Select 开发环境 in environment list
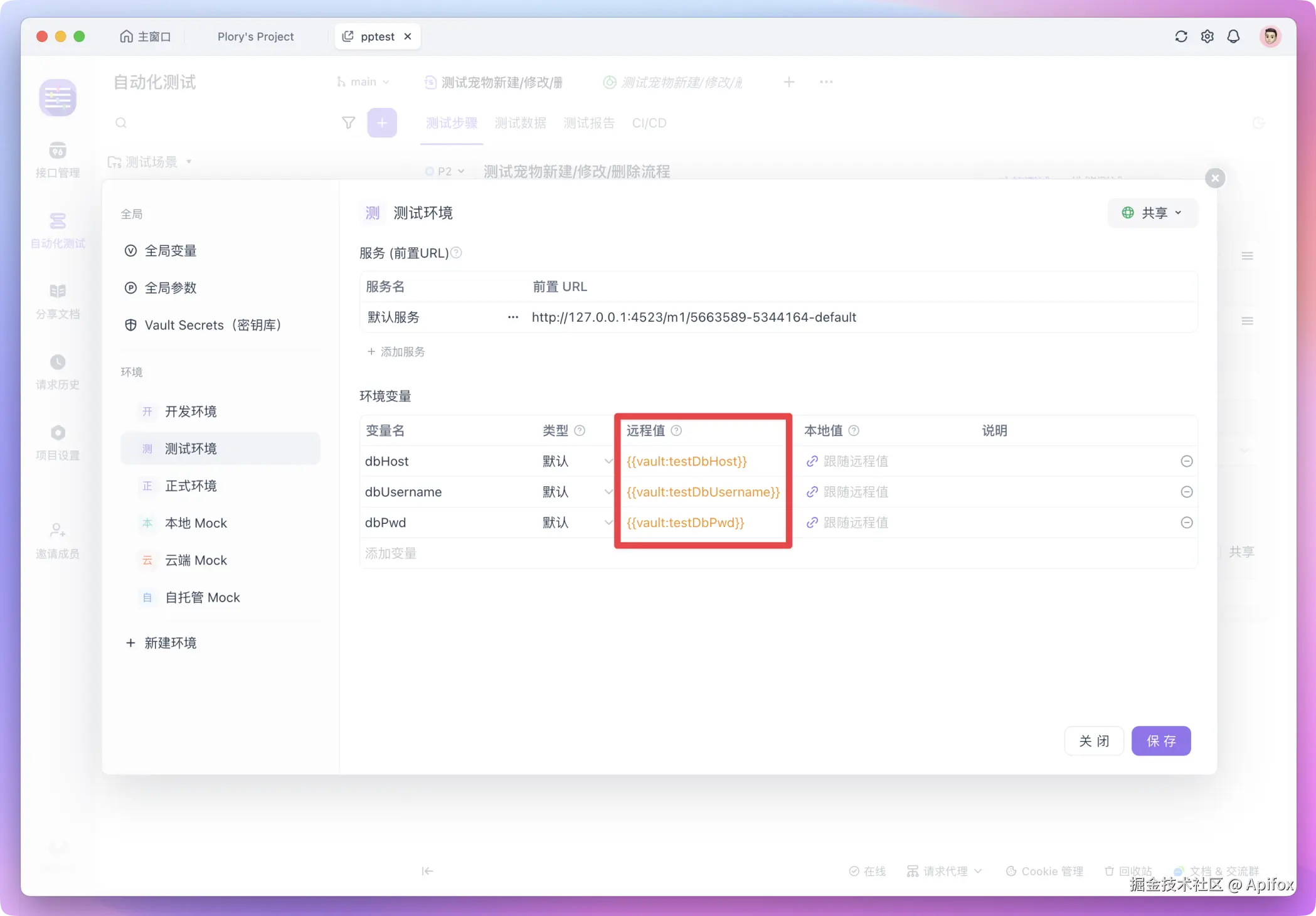The width and height of the screenshot is (1316, 916). click(x=191, y=412)
